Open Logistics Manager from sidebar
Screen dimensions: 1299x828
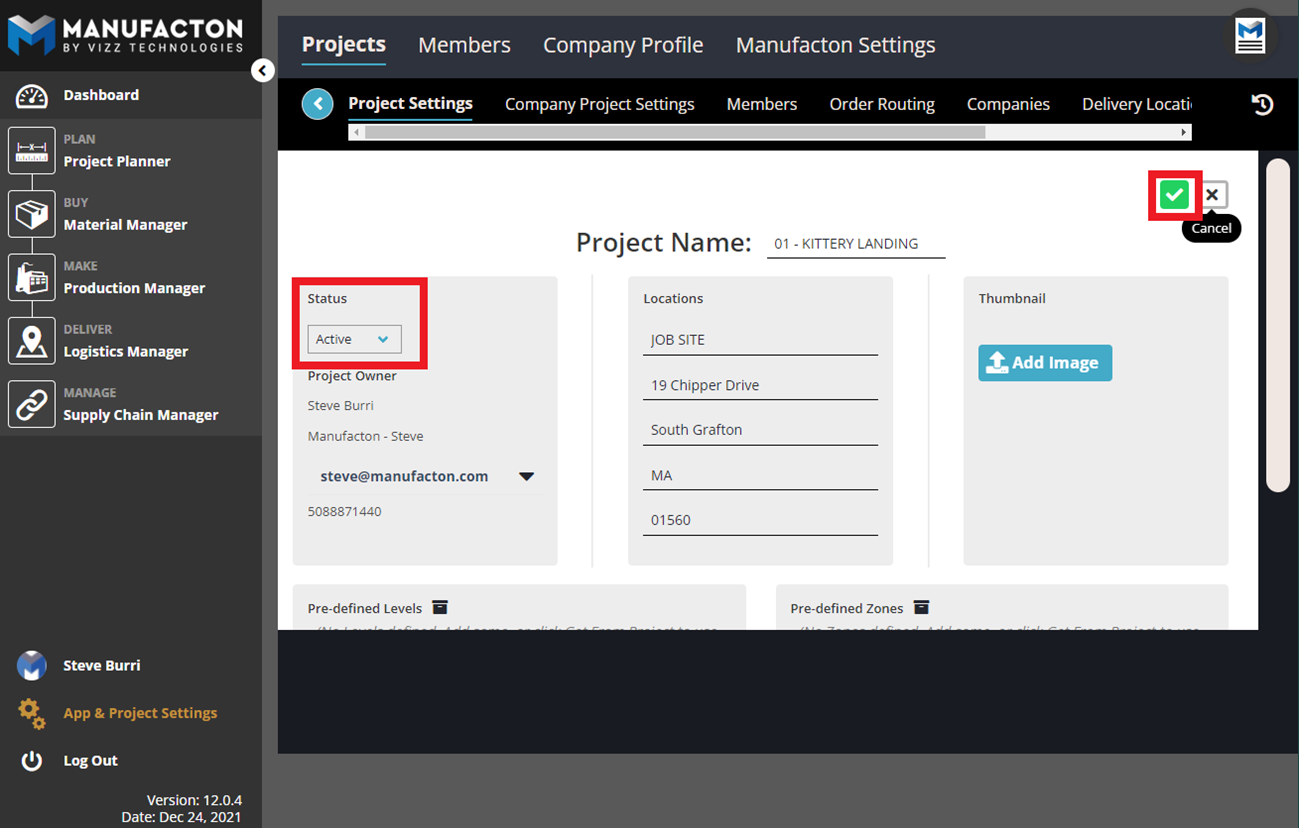(x=125, y=351)
